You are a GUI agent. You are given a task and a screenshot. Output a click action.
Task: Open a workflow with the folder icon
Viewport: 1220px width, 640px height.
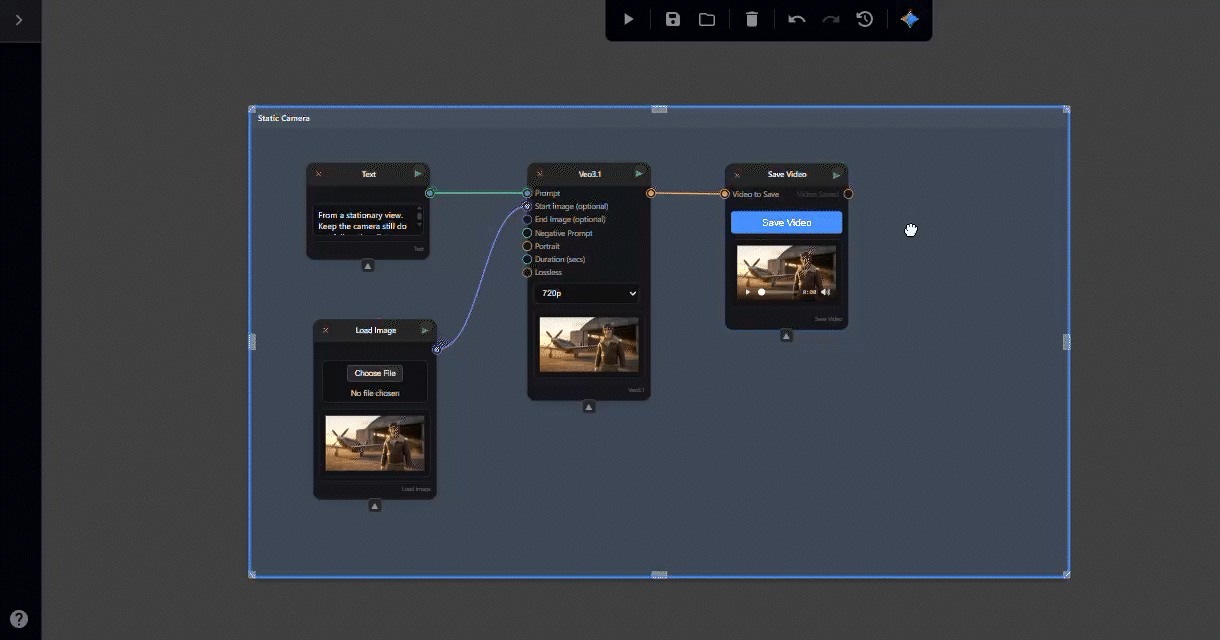click(x=707, y=19)
